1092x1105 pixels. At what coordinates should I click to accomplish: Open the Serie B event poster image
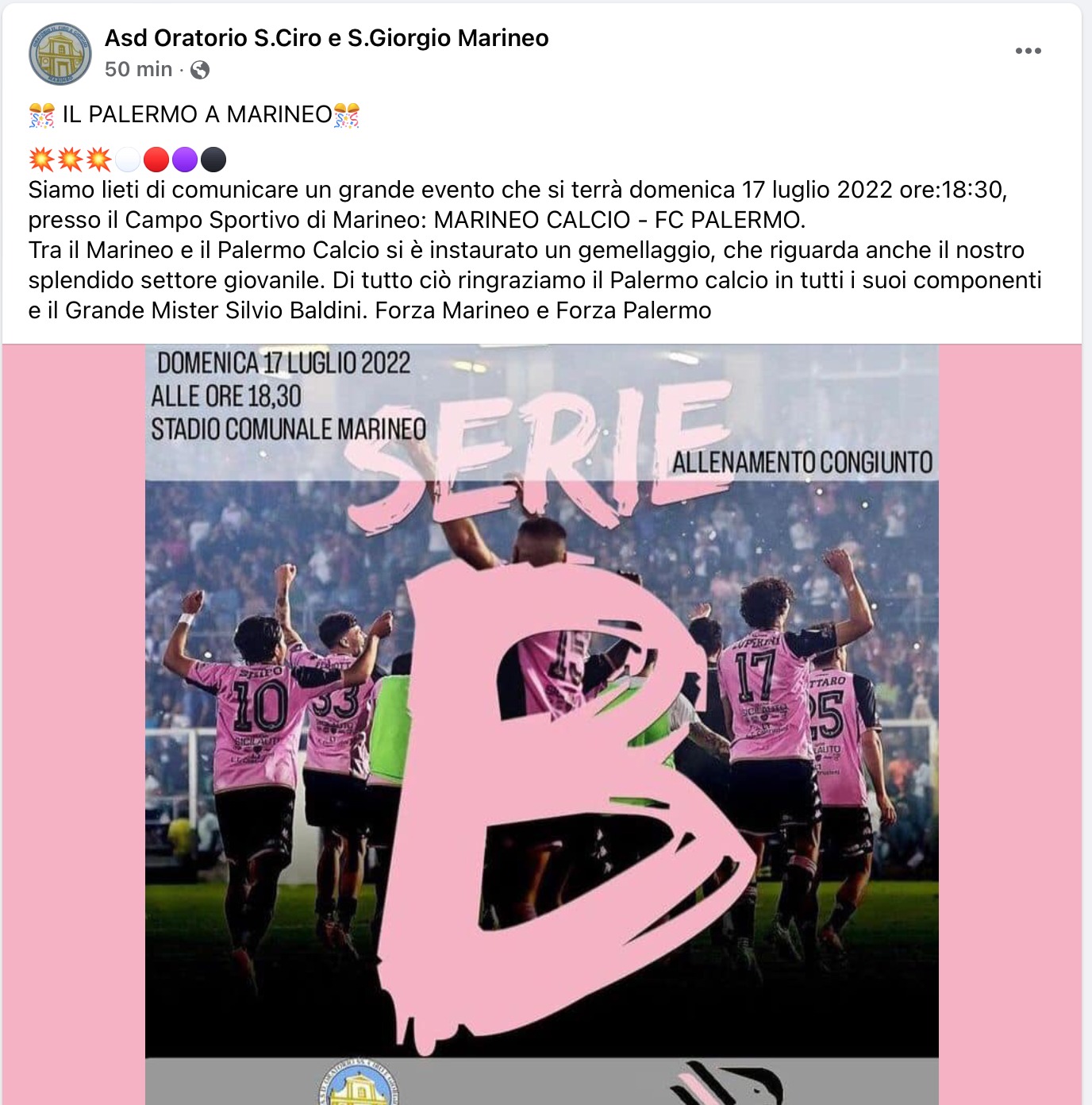click(x=542, y=724)
